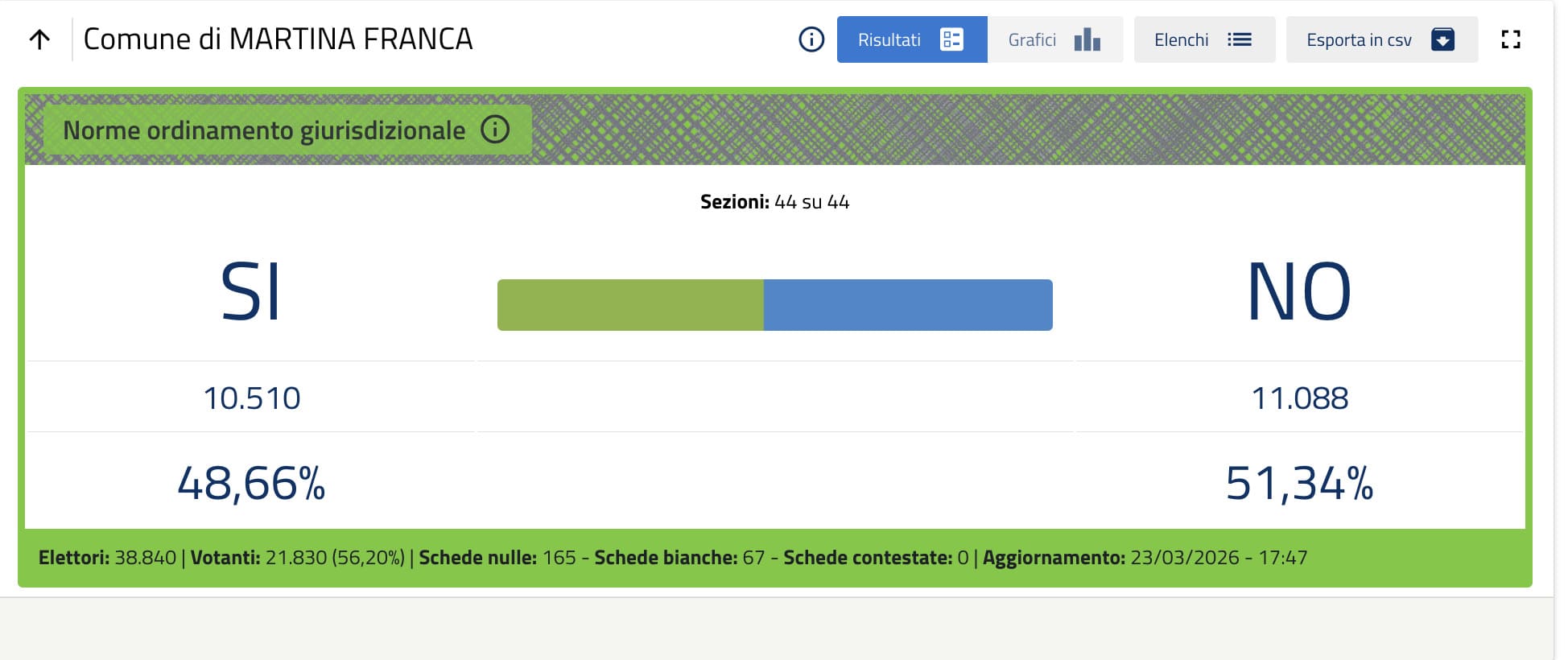This screenshot has width=1568, height=660.
Task: Click the Risultati list icon
Action: (x=951, y=39)
